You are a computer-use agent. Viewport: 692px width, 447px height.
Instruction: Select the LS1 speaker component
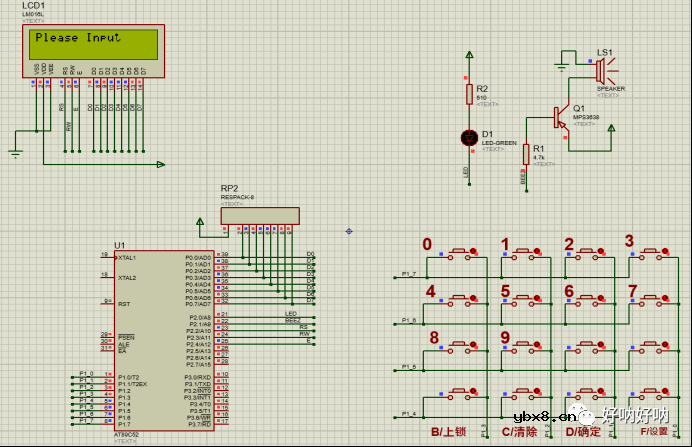[602, 71]
